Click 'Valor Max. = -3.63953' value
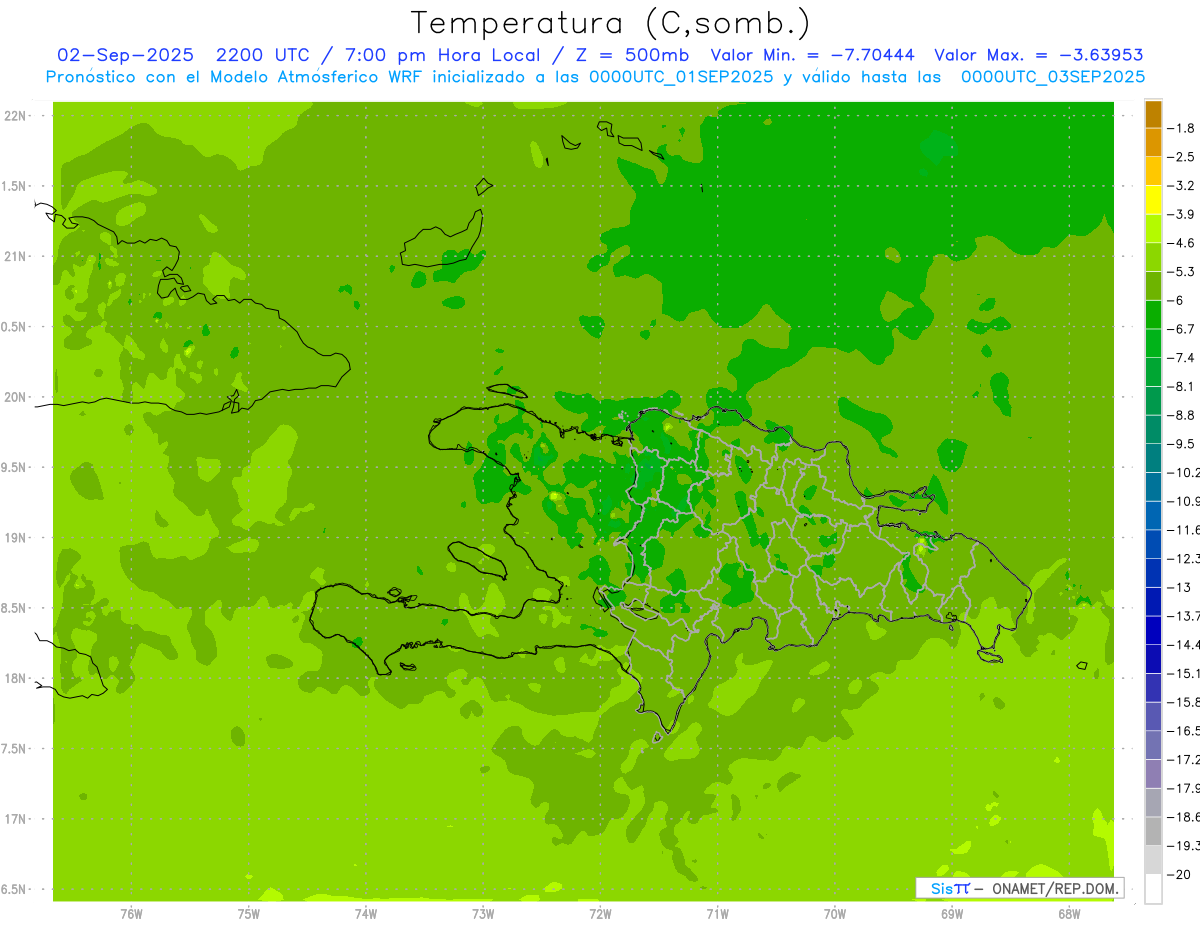 tap(1039, 55)
